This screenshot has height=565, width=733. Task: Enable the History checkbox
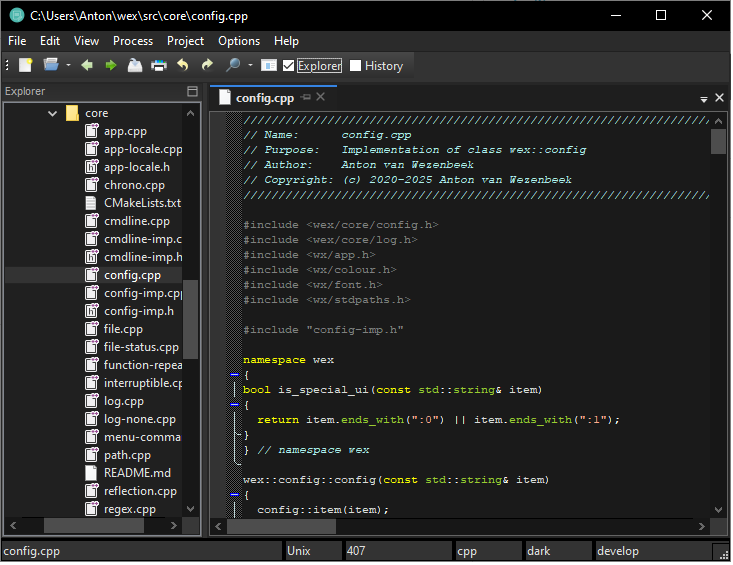[355, 66]
